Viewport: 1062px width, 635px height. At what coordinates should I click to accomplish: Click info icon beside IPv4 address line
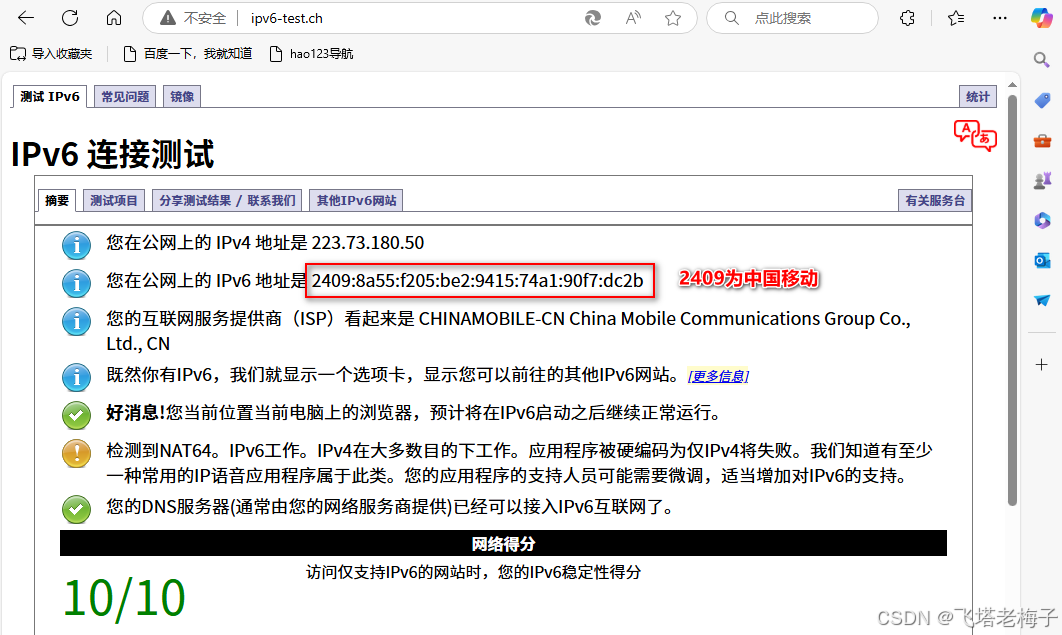pyautogui.click(x=77, y=245)
